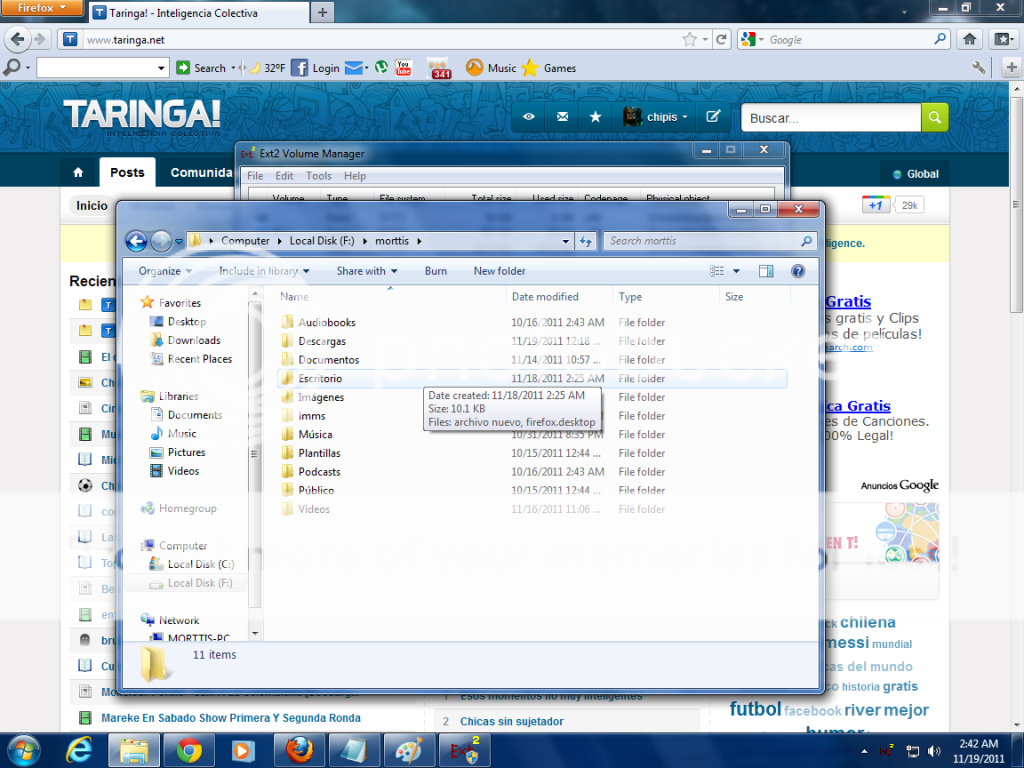Image resolution: width=1024 pixels, height=768 pixels.
Task: Open Google Chrome from the taskbar
Action: pyautogui.click(x=190, y=749)
